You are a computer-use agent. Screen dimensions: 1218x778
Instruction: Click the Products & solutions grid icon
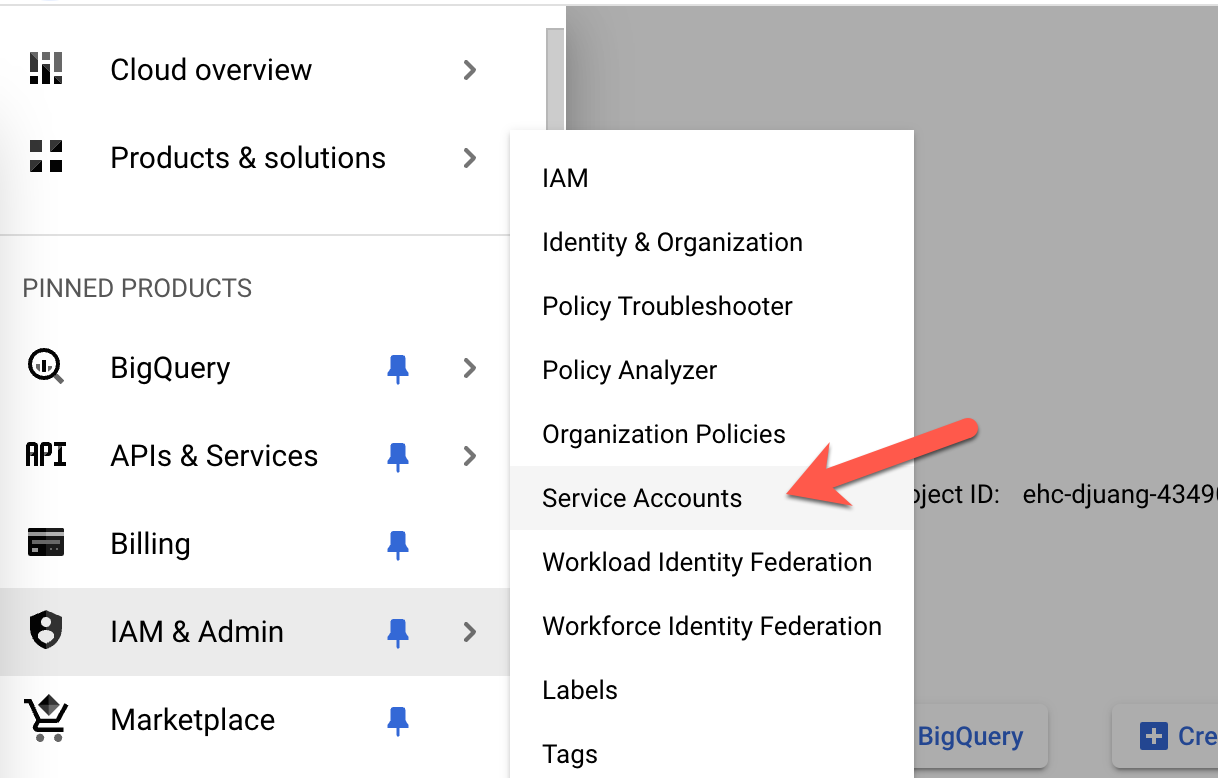(x=47, y=157)
